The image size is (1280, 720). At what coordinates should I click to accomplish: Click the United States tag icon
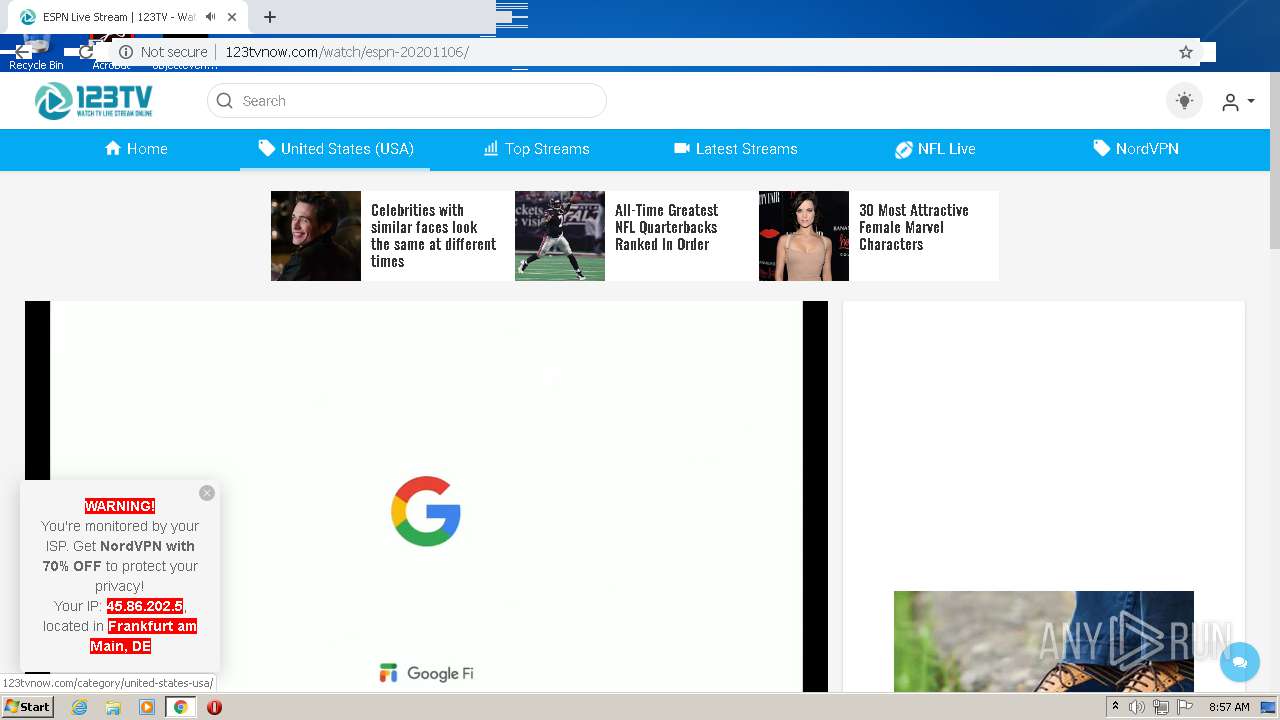pyautogui.click(x=266, y=148)
